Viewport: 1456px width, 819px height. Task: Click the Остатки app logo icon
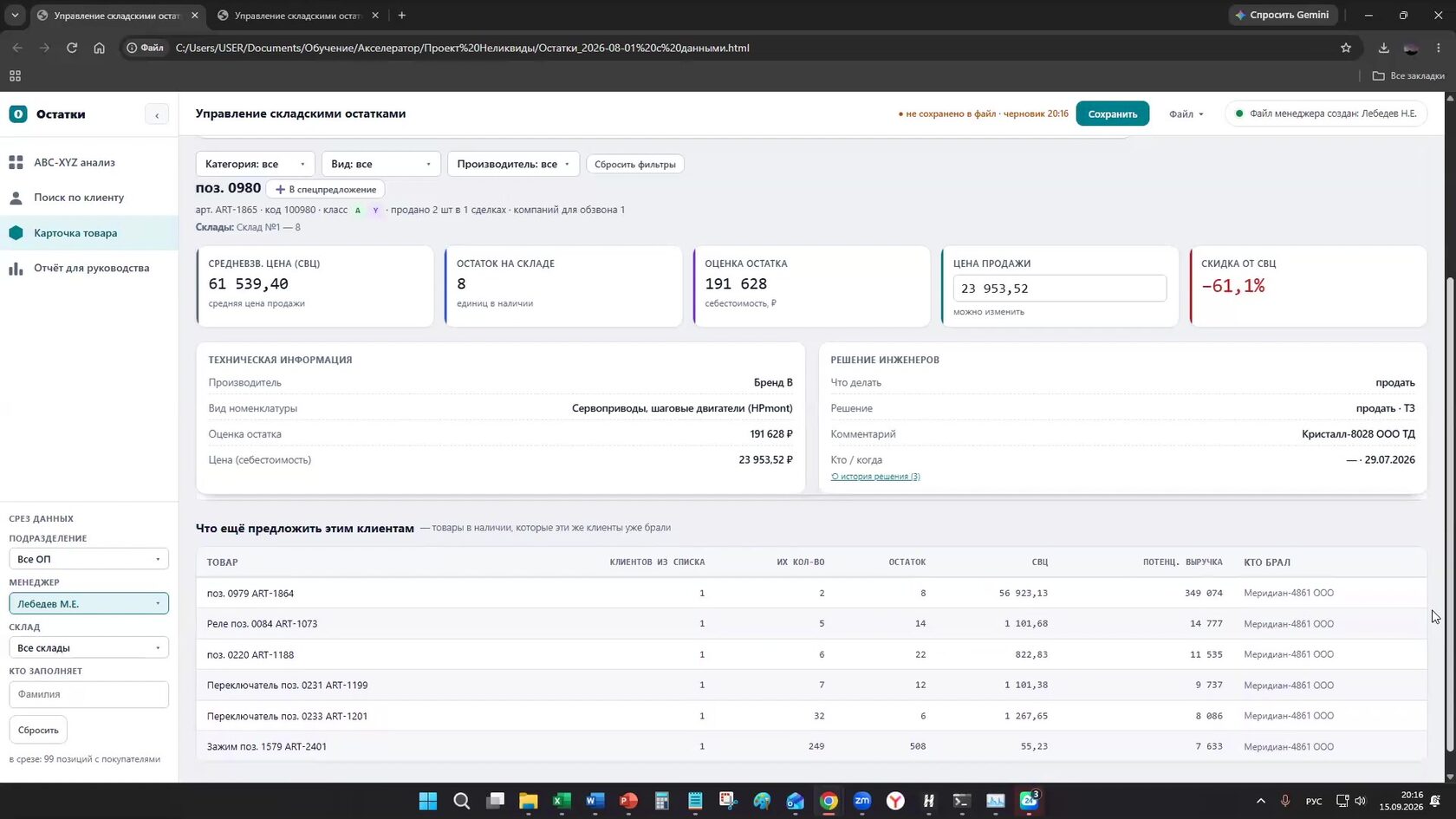coord(18,114)
